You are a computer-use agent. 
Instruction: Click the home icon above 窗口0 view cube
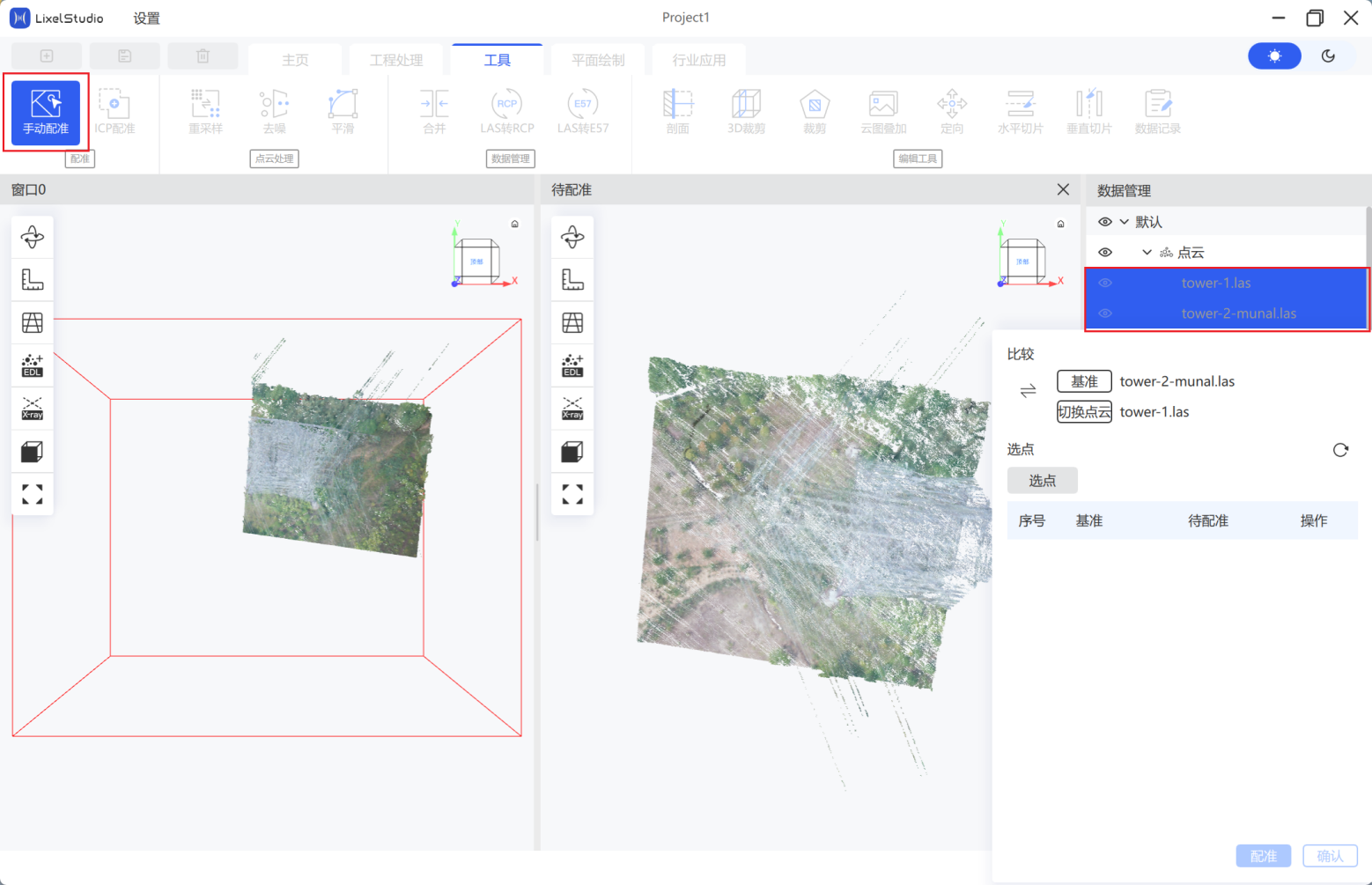(x=515, y=224)
